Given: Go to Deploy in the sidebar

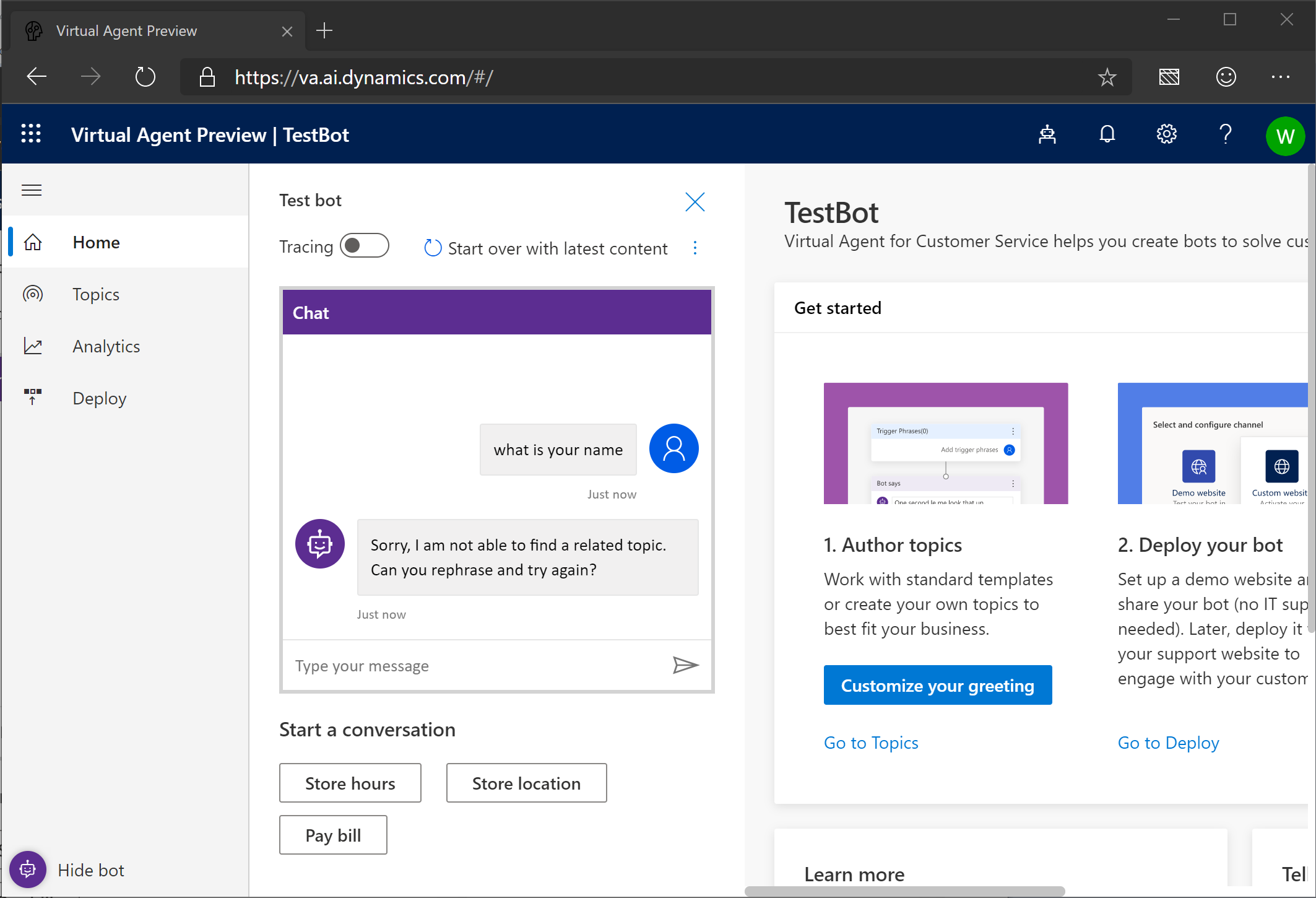Looking at the screenshot, I should tap(99, 398).
